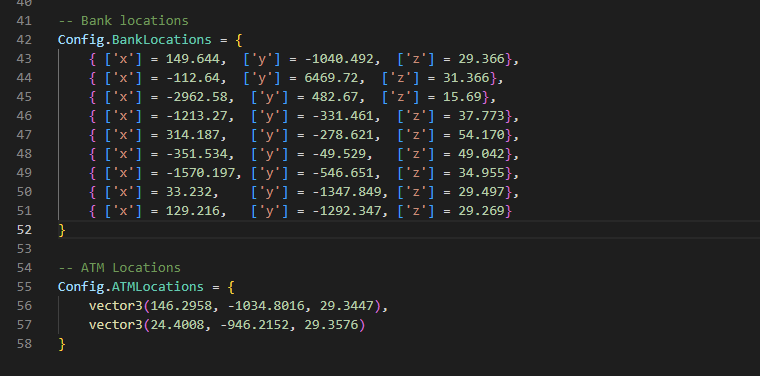Click the value -278.621 on line 47

(343, 135)
